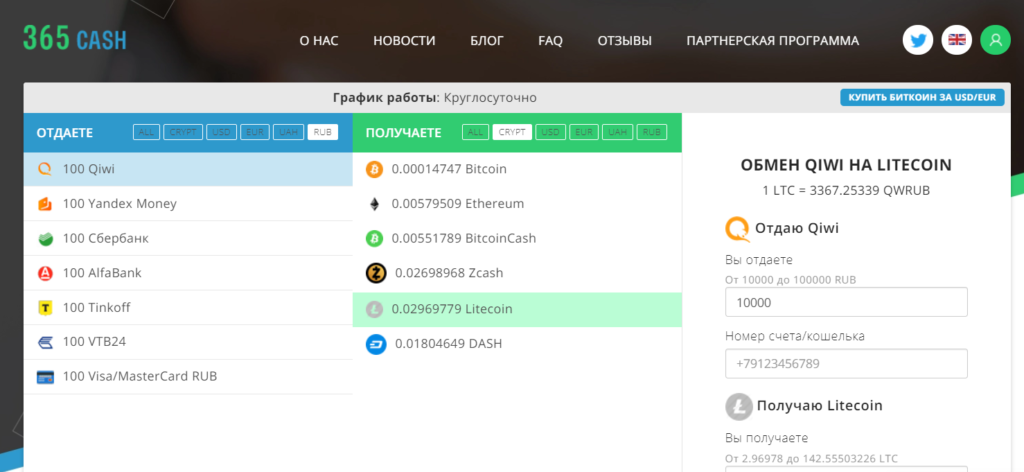1024x472 pixels.
Task: Click the Номер счета/кошелька input field
Action: 846,364
